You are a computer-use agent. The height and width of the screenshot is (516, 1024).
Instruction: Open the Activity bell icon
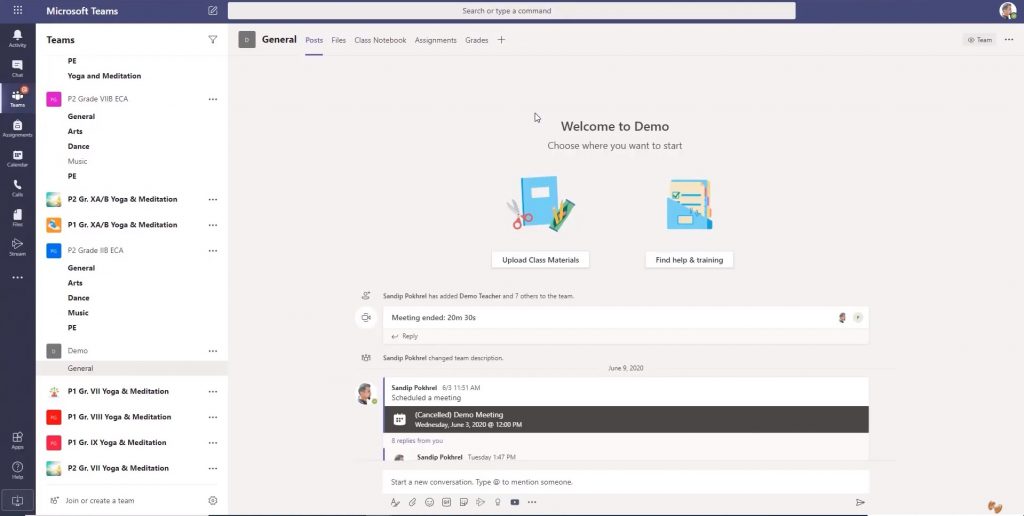click(18, 38)
